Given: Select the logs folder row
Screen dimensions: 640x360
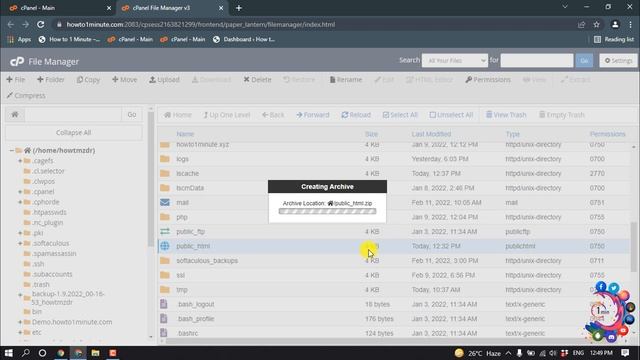Looking at the screenshot, I should (394, 159).
